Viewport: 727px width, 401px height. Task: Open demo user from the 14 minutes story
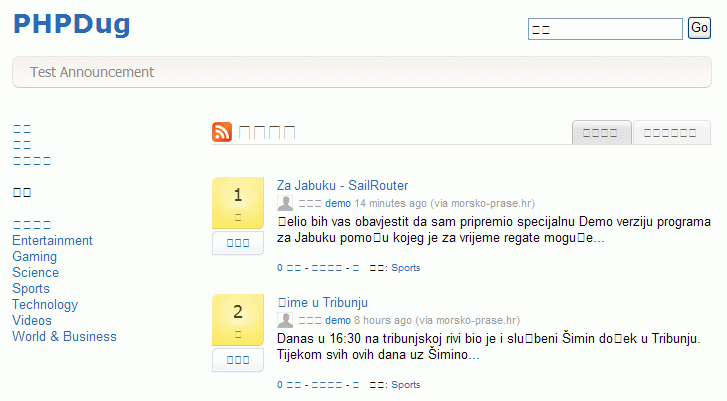click(x=338, y=204)
